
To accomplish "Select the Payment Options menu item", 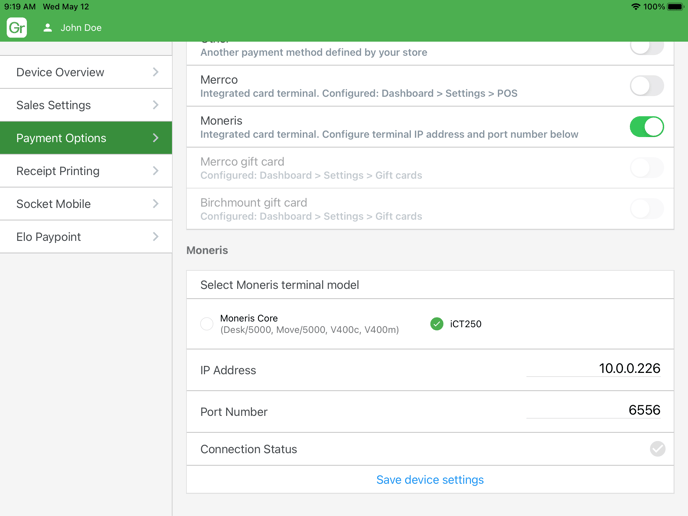I will 85,138.
